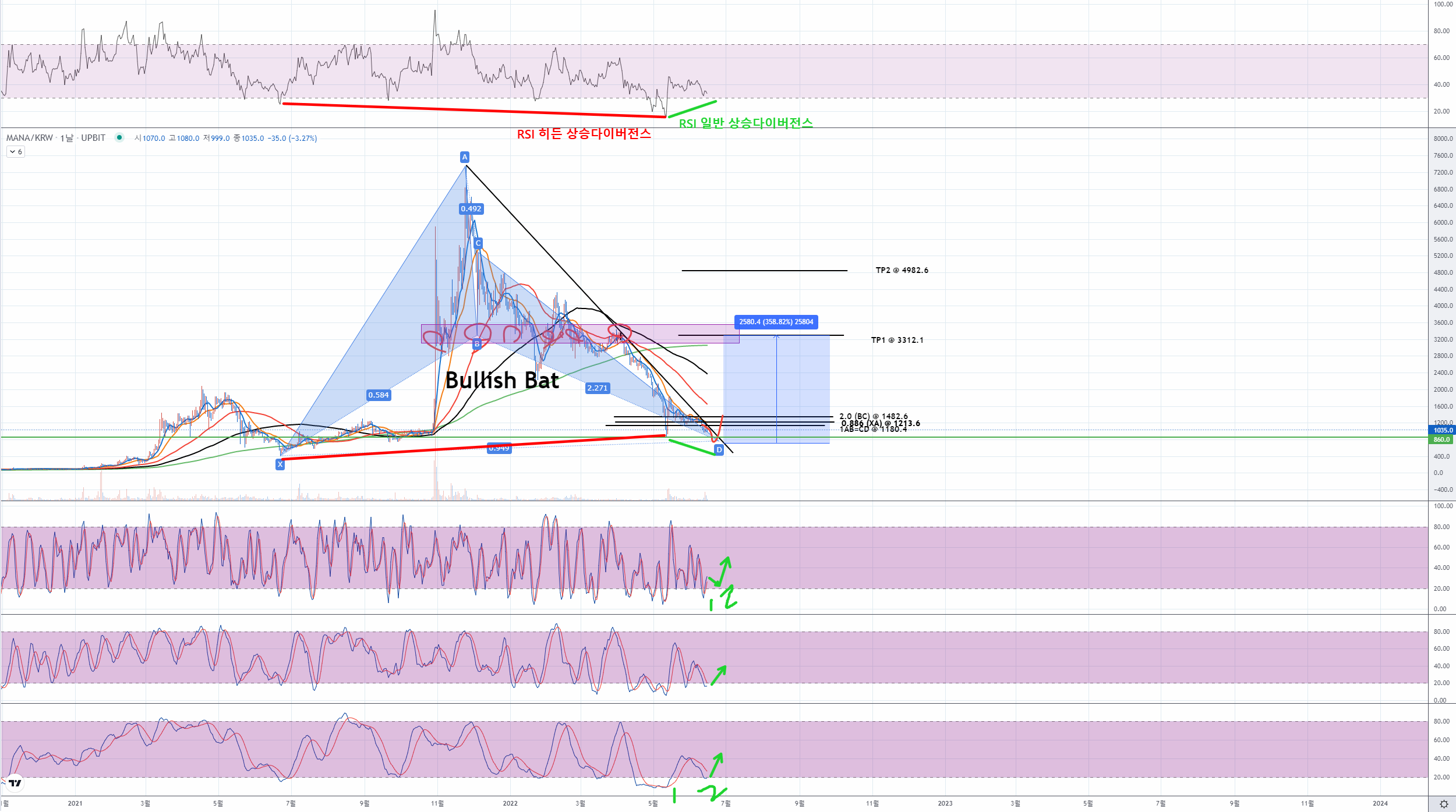The image size is (1456, 812).
Task: Expand the collapsed indicator legend showing 6
Action: 16,152
